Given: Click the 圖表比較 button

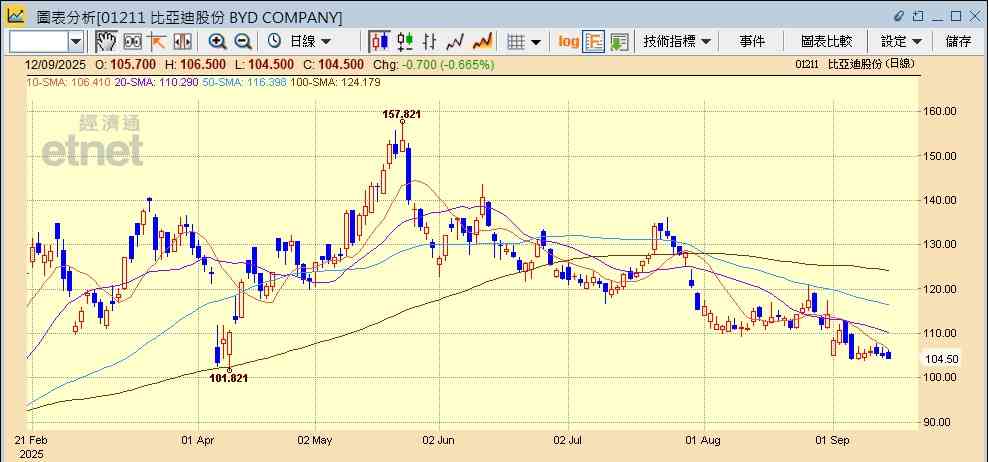Looking at the screenshot, I should (x=826, y=42).
